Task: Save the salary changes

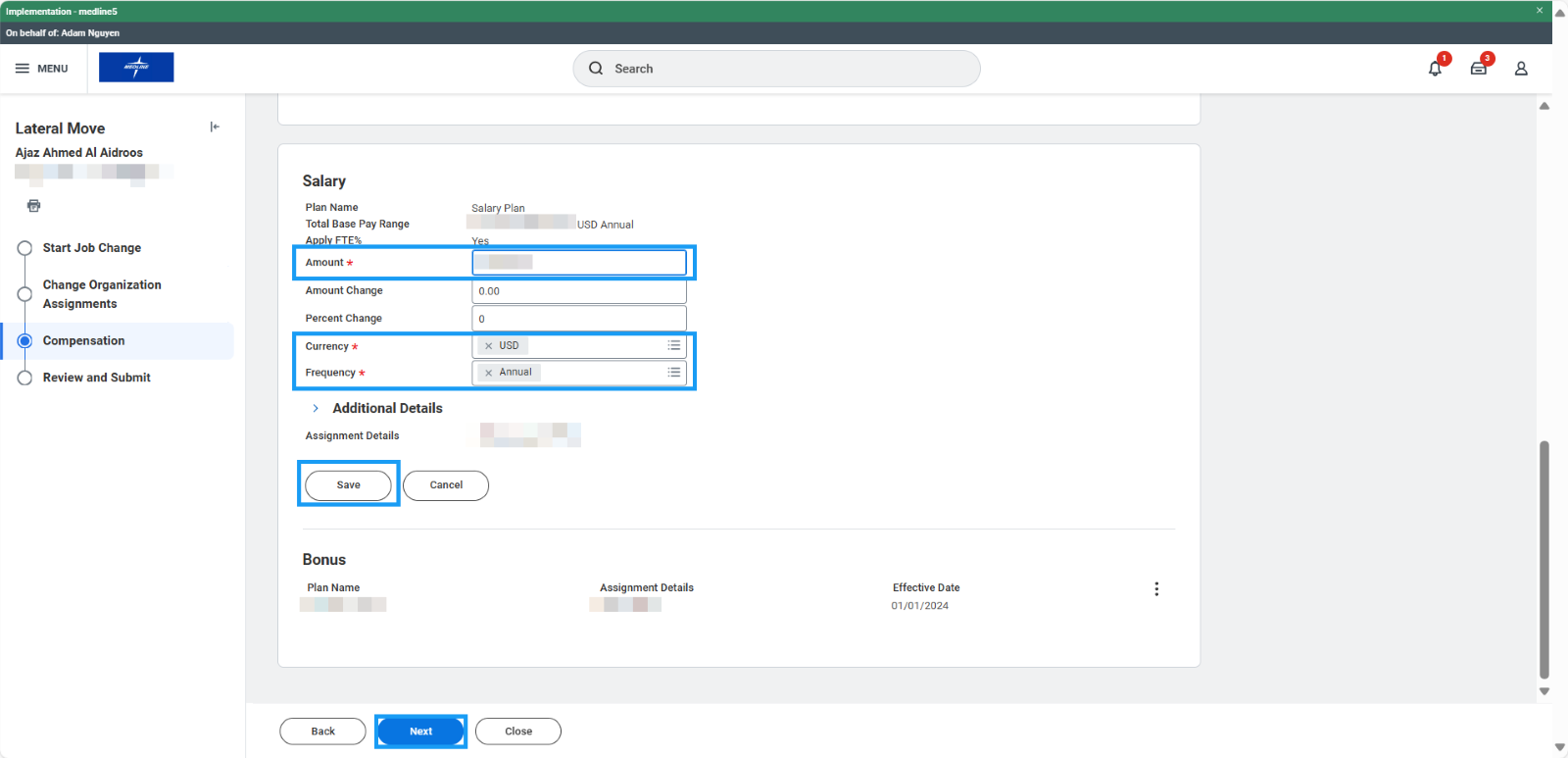Action: (x=348, y=485)
